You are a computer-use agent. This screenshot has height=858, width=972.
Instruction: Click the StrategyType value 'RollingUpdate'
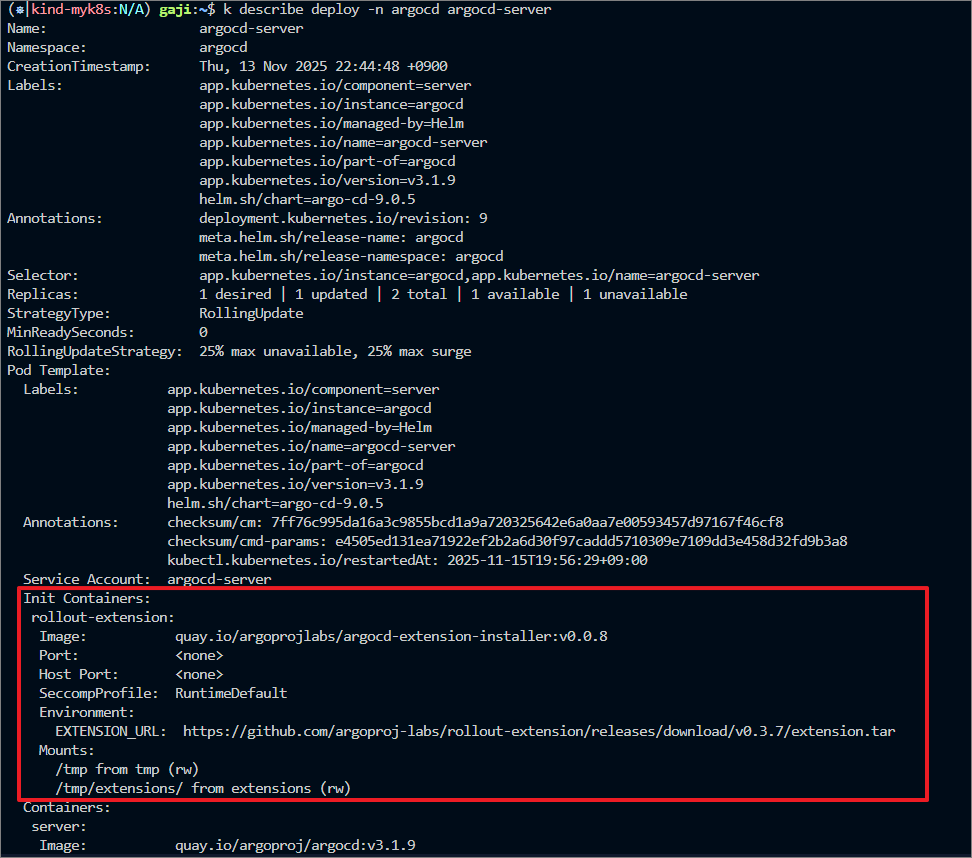251,314
